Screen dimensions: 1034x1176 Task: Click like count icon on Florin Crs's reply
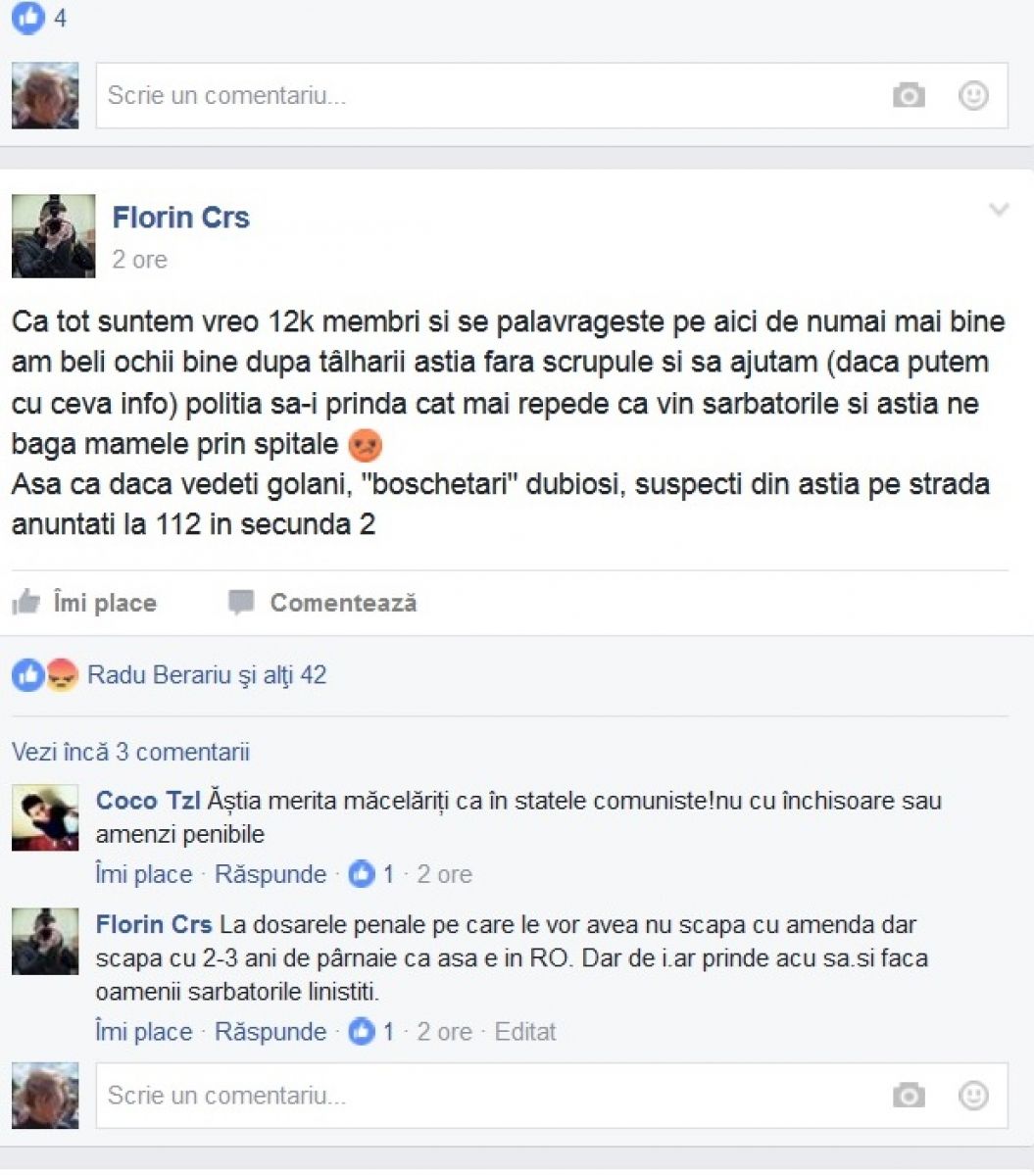click(x=362, y=1031)
